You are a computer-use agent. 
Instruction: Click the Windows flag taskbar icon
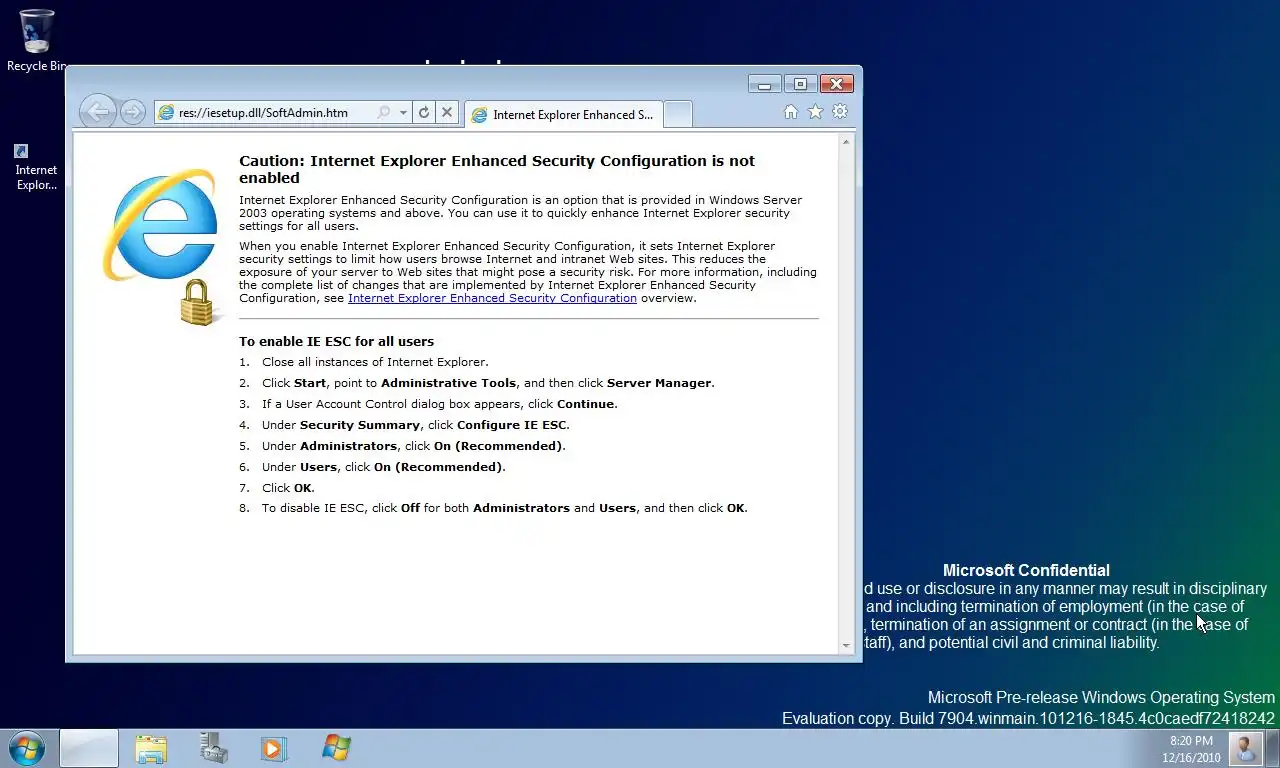pyautogui.click(x=336, y=748)
